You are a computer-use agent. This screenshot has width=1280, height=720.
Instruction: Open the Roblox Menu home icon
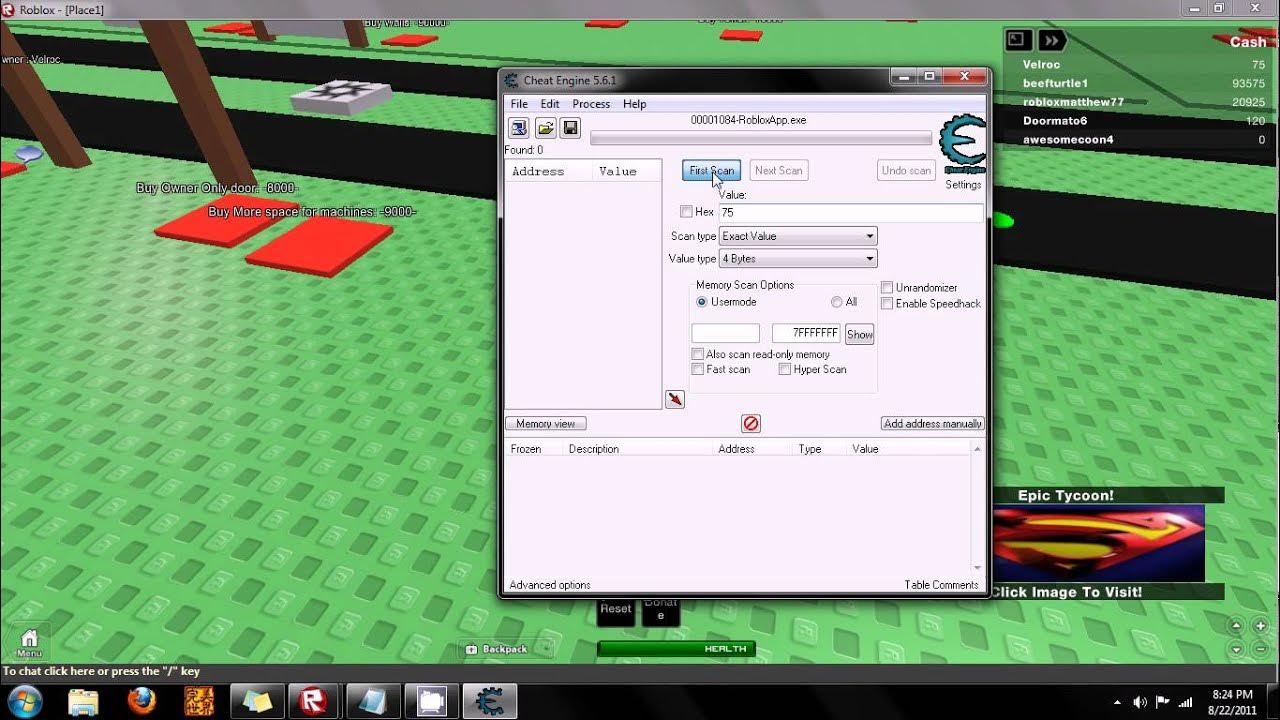point(29,643)
